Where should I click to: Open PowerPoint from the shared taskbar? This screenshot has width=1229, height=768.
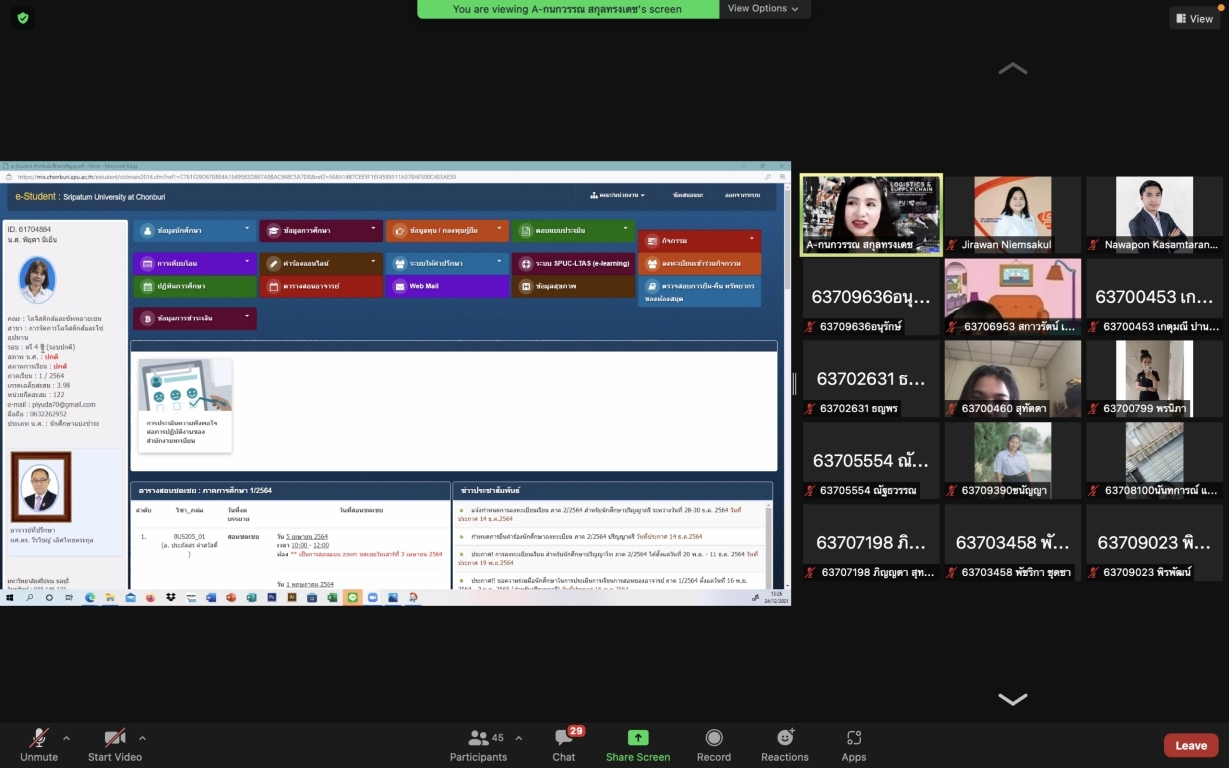point(231,597)
